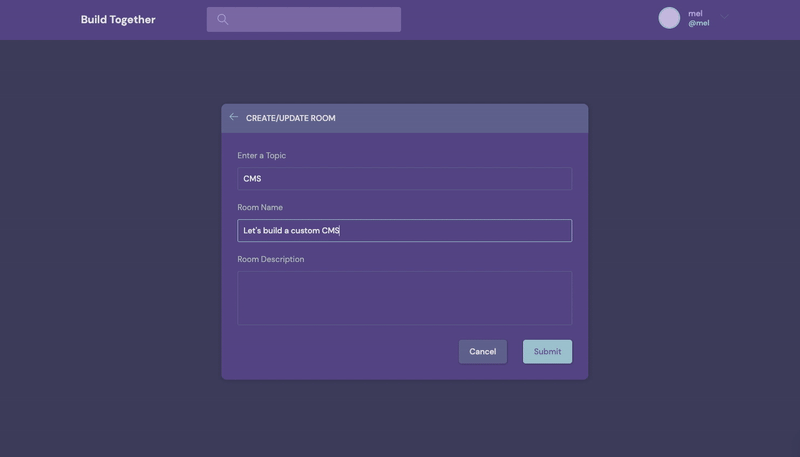800x457 pixels.
Task: Click the 'Room Description' label
Action: click(x=271, y=259)
